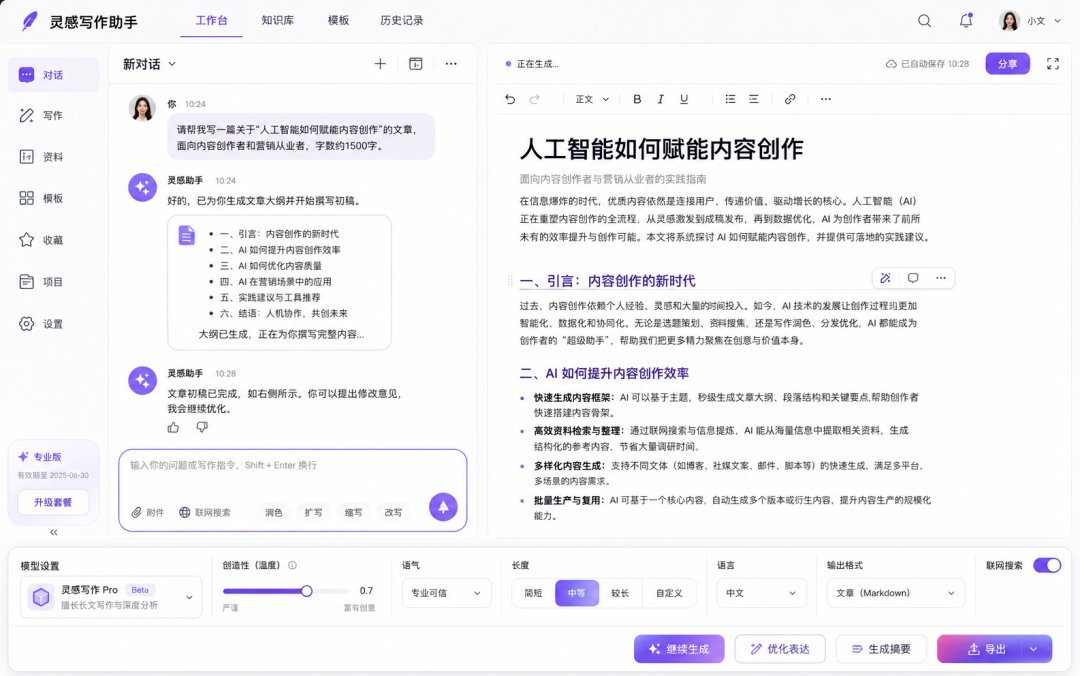Open the outline document card icon

tap(187, 235)
